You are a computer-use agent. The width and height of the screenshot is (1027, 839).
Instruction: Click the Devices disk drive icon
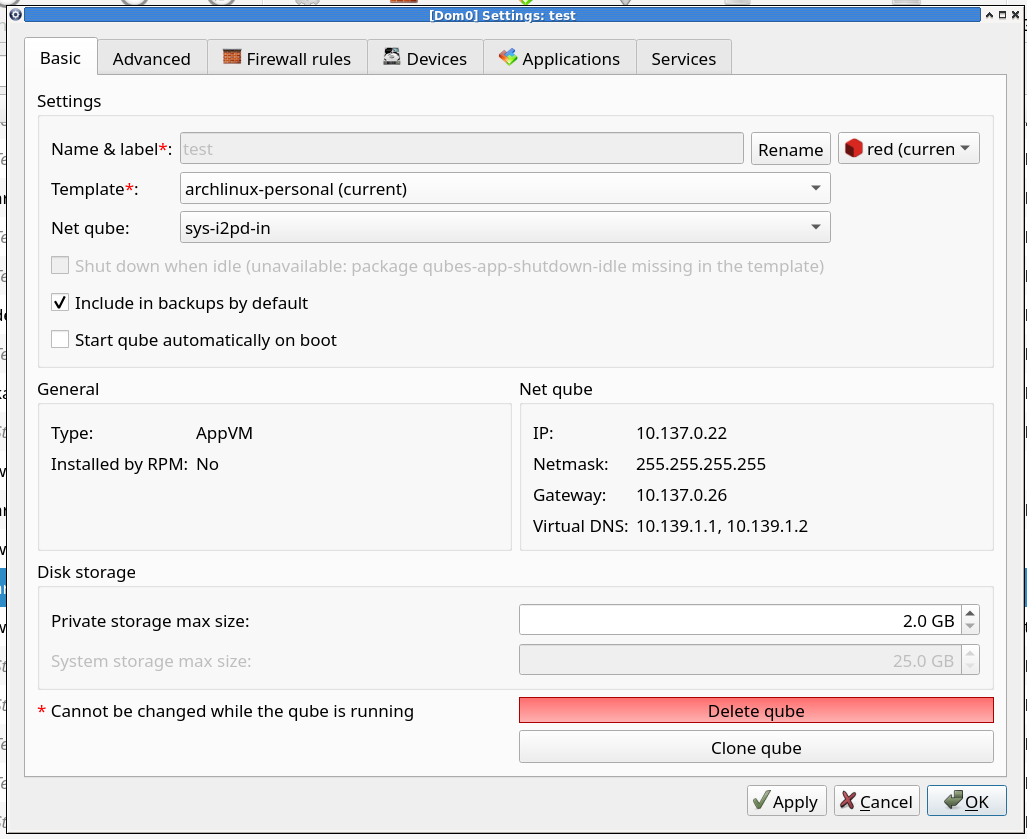click(392, 57)
